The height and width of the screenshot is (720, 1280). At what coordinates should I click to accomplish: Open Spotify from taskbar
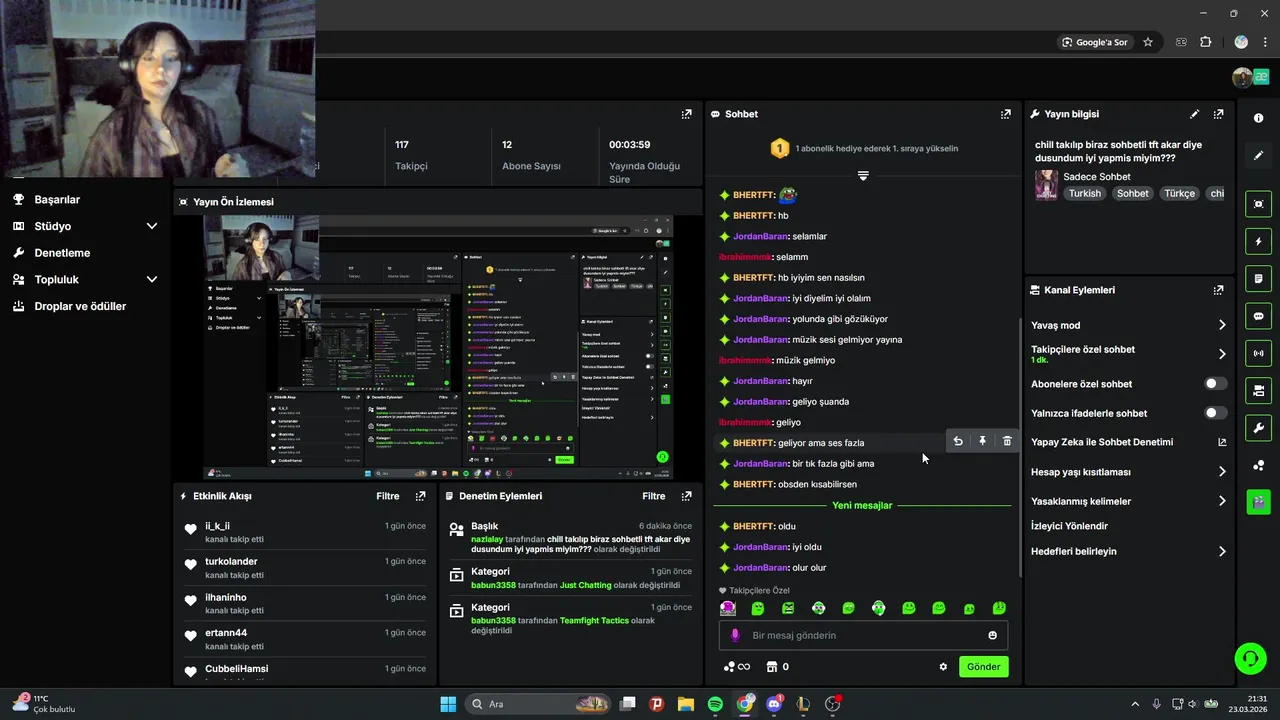[715, 704]
